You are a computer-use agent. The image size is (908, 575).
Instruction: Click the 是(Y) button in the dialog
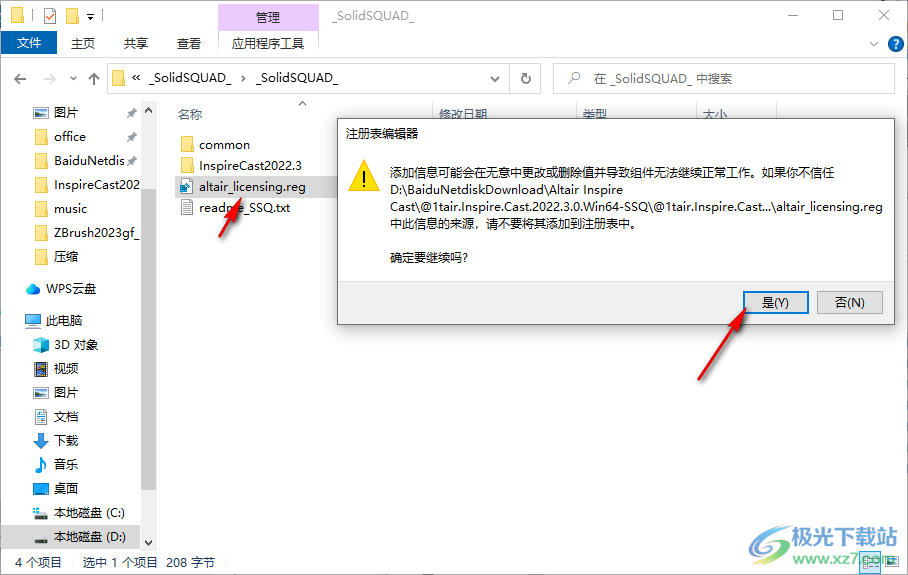[775, 302]
